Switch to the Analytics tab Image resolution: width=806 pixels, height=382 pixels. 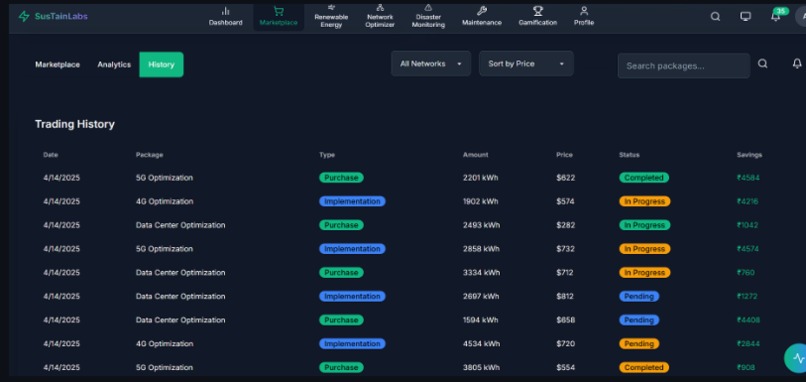click(114, 65)
